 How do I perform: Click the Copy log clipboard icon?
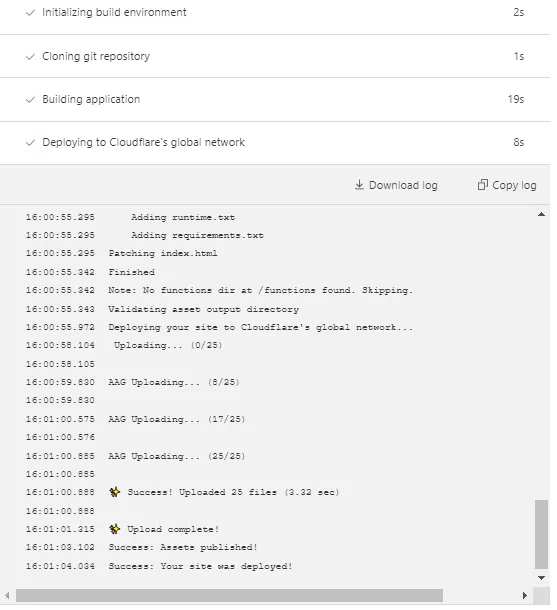482,185
